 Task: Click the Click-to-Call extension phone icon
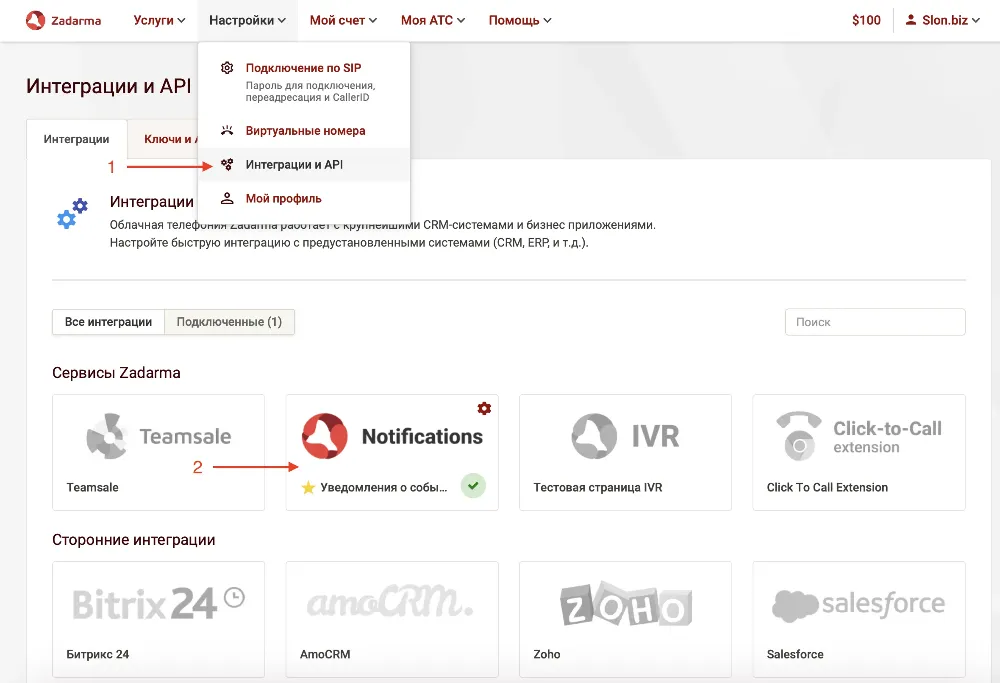[x=799, y=436]
